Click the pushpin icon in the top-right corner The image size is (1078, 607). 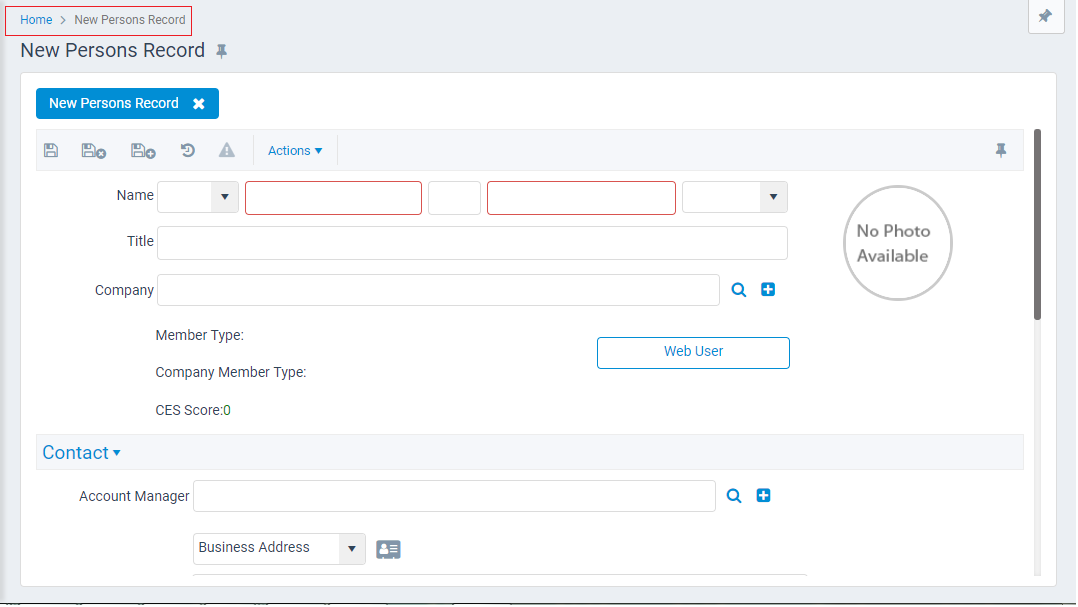[x=1046, y=17]
